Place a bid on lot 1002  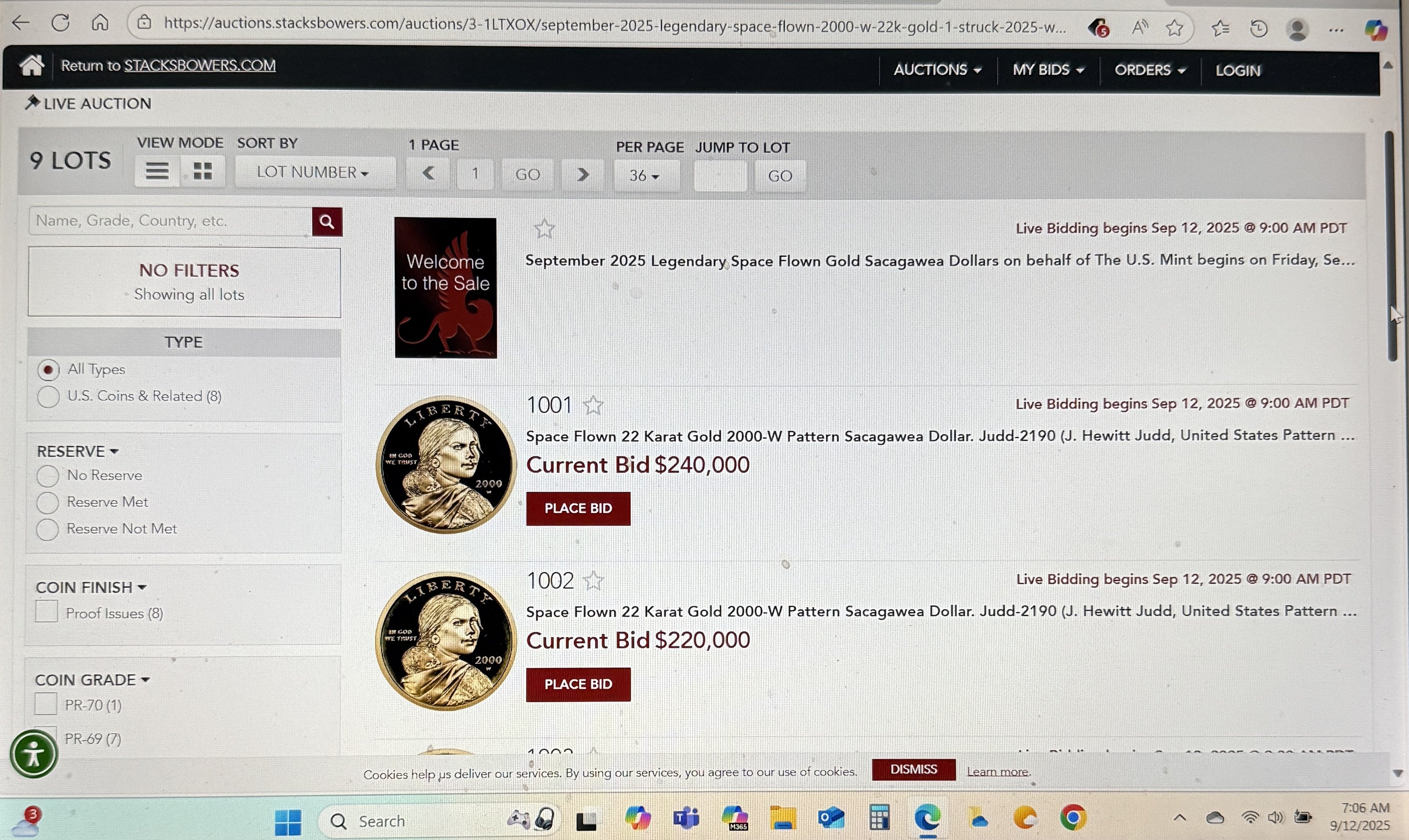578,684
